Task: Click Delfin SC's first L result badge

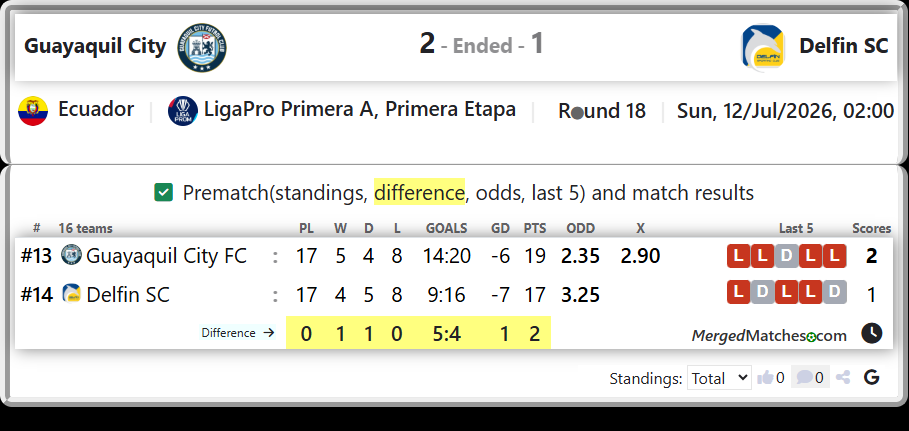Action: pyautogui.click(x=739, y=292)
